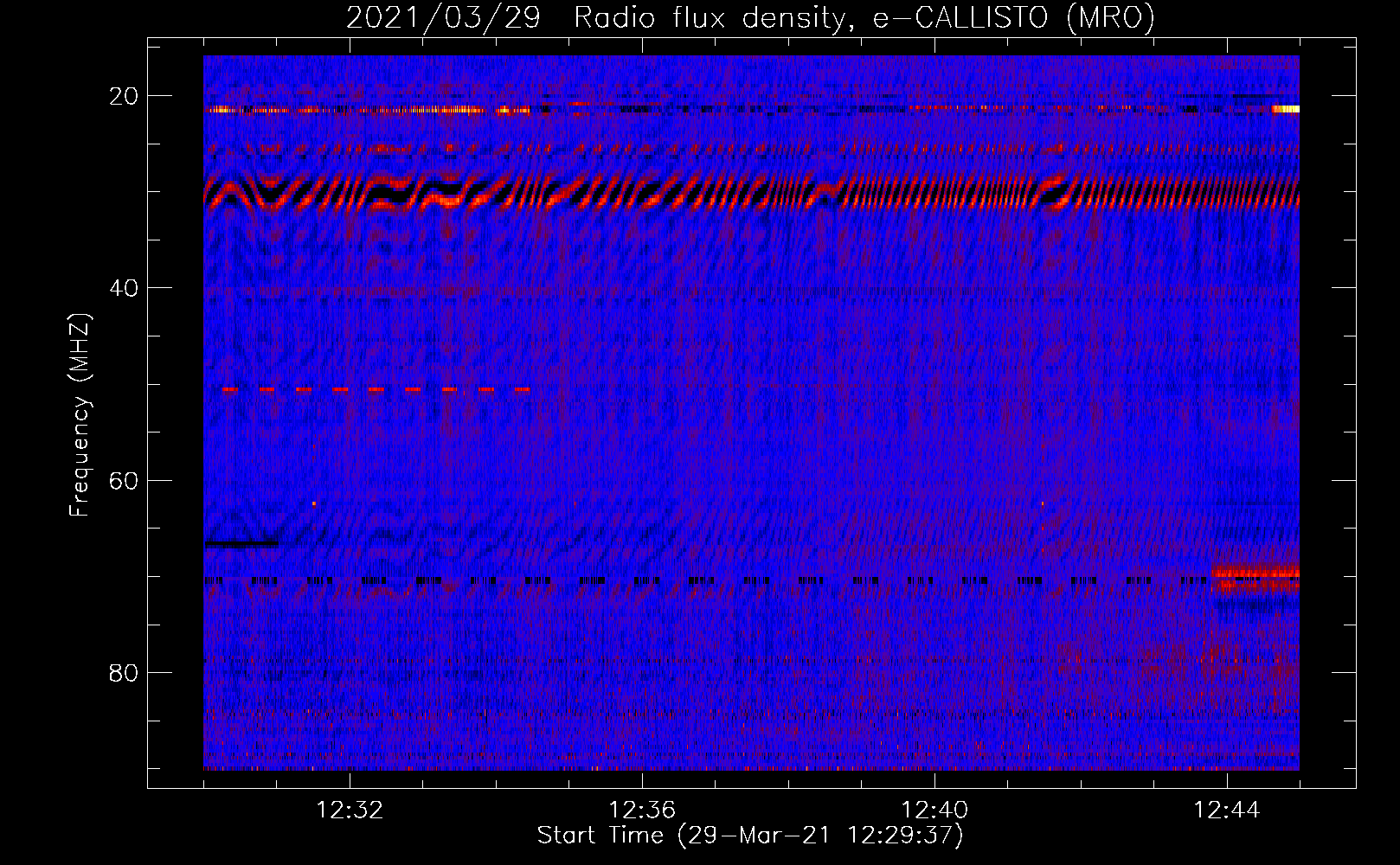Click the '60' frequency tick label
Viewport: 1400px width, 865px height.
(x=124, y=480)
